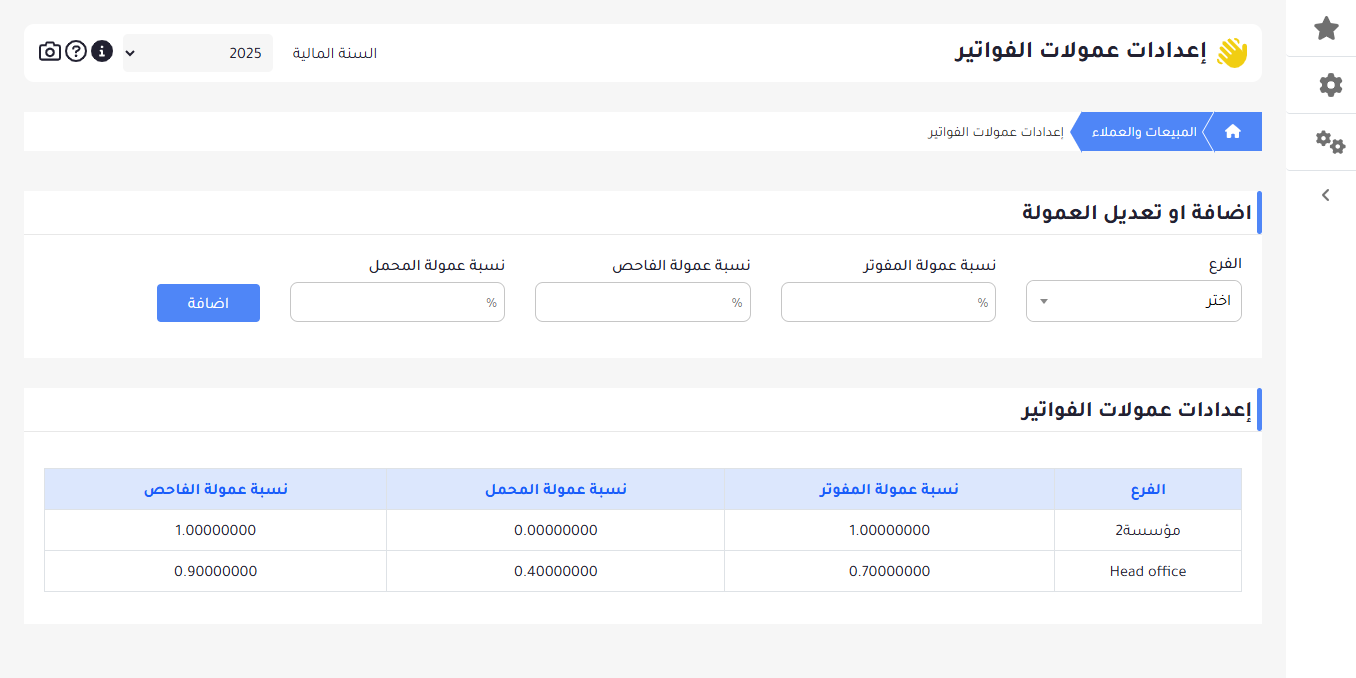Screen dimensions: 1356x678
Task: Select the Head office branch cell
Action: point(1148,571)
